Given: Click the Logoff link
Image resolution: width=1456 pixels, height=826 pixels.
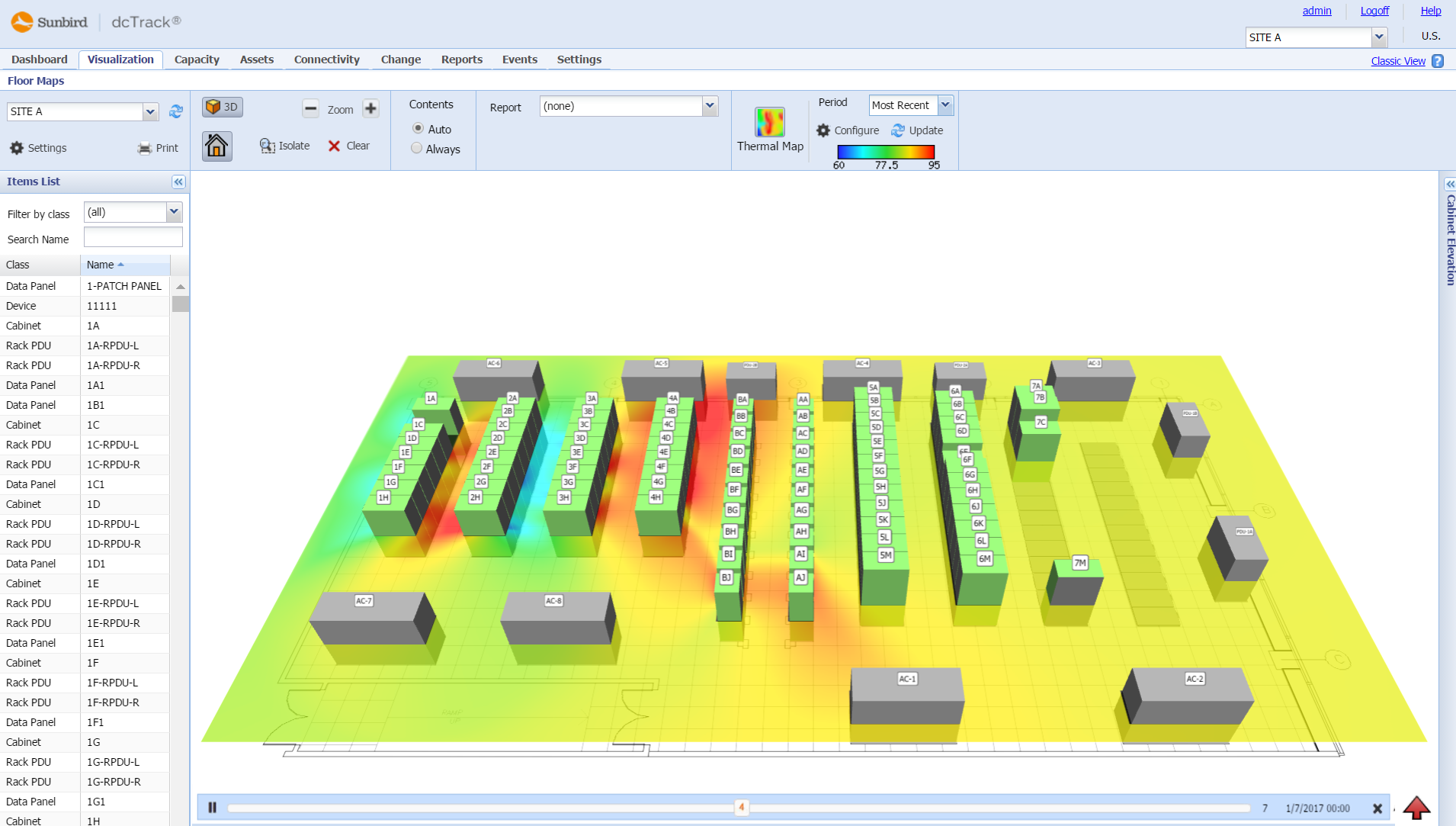Looking at the screenshot, I should [1374, 10].
